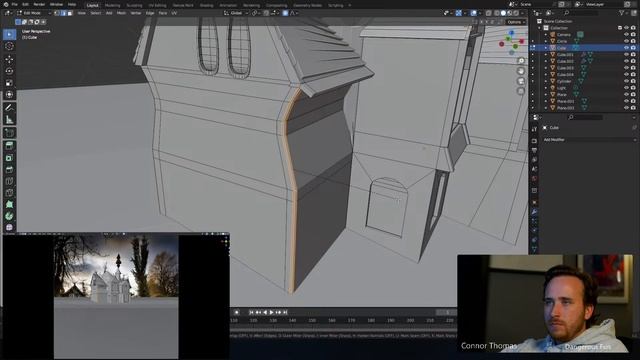Hide Camera object via its eye icon

click(x=626, y=35)
